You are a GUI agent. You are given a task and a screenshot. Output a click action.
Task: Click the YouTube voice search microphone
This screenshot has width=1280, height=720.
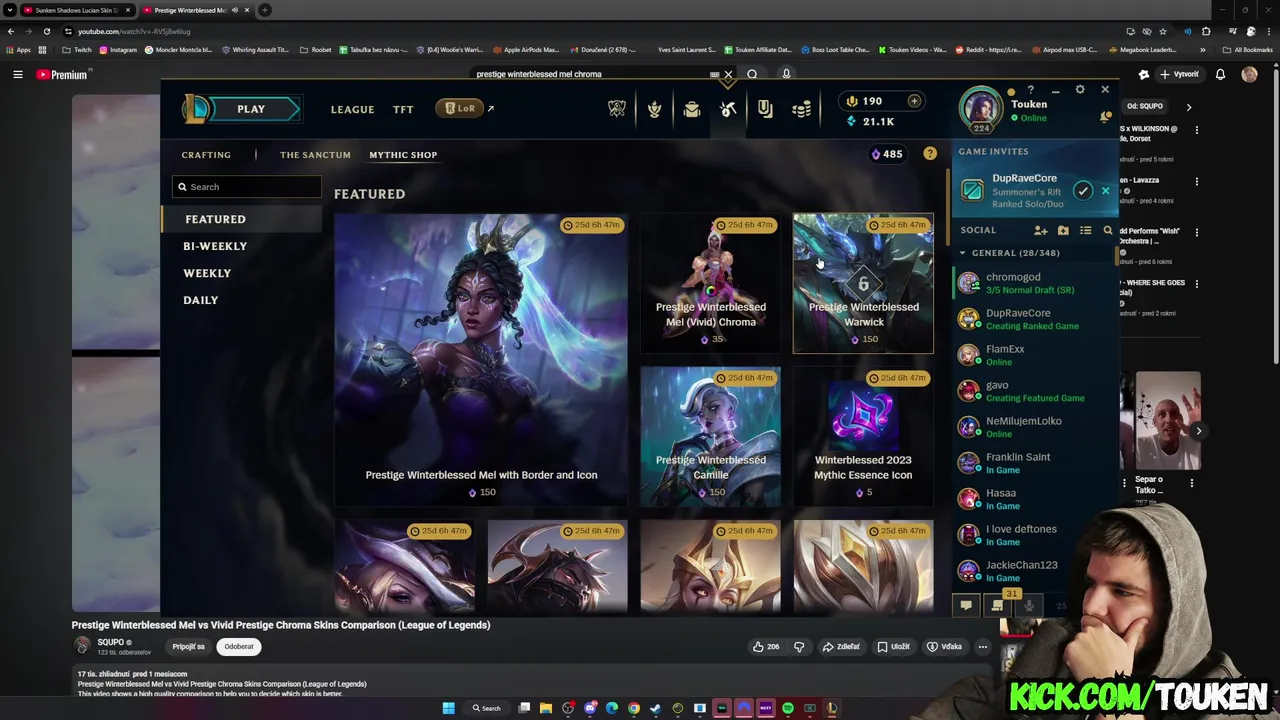coord(786,74)
